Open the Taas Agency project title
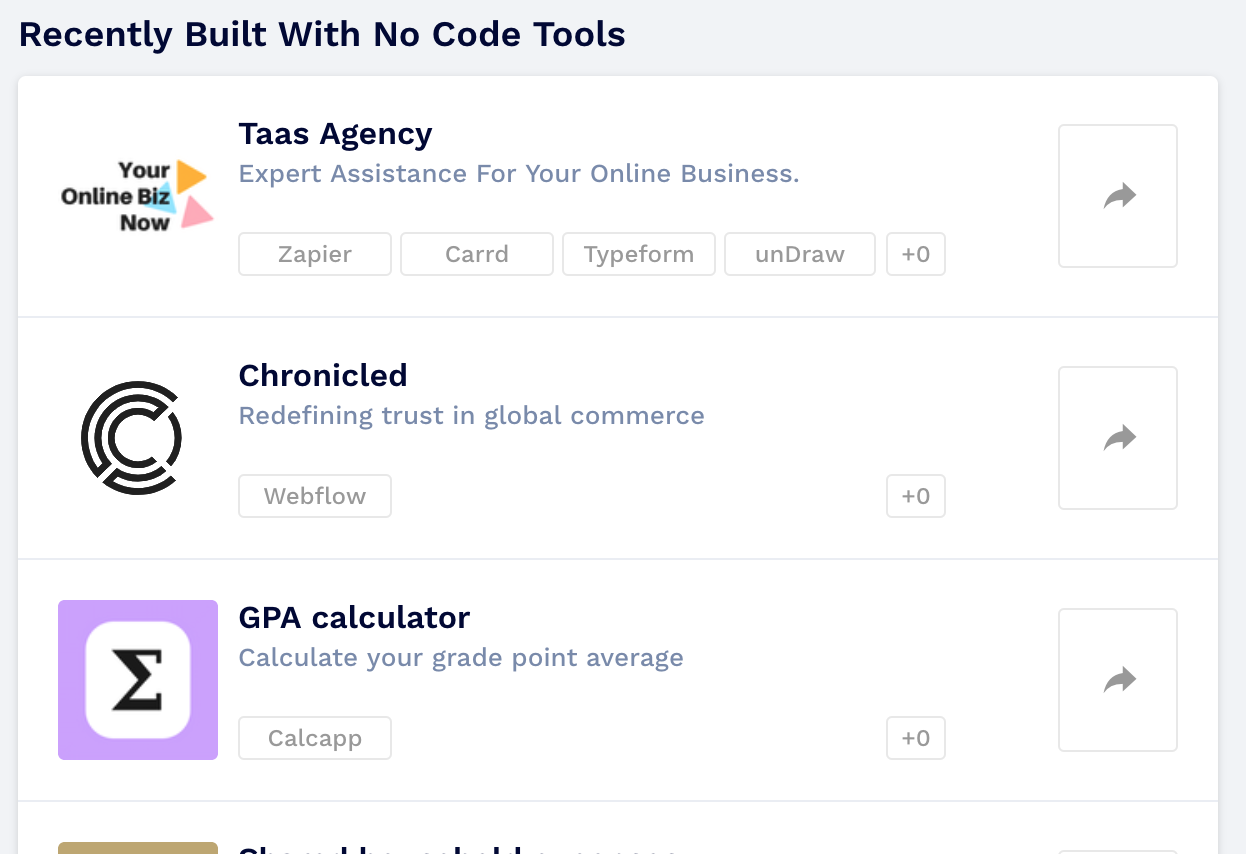Viewport: 1246px width, 854px height. [x=335, y=134]
